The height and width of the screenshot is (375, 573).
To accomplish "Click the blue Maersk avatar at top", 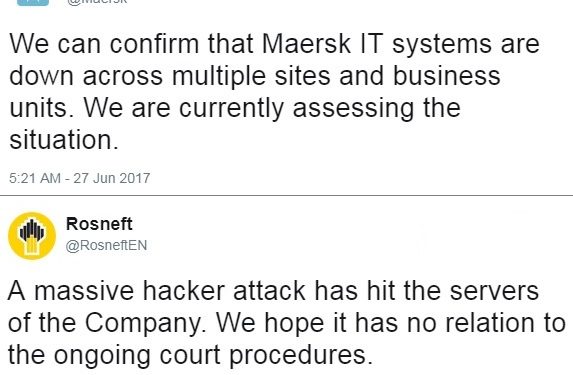I will (x=33, y=3).
